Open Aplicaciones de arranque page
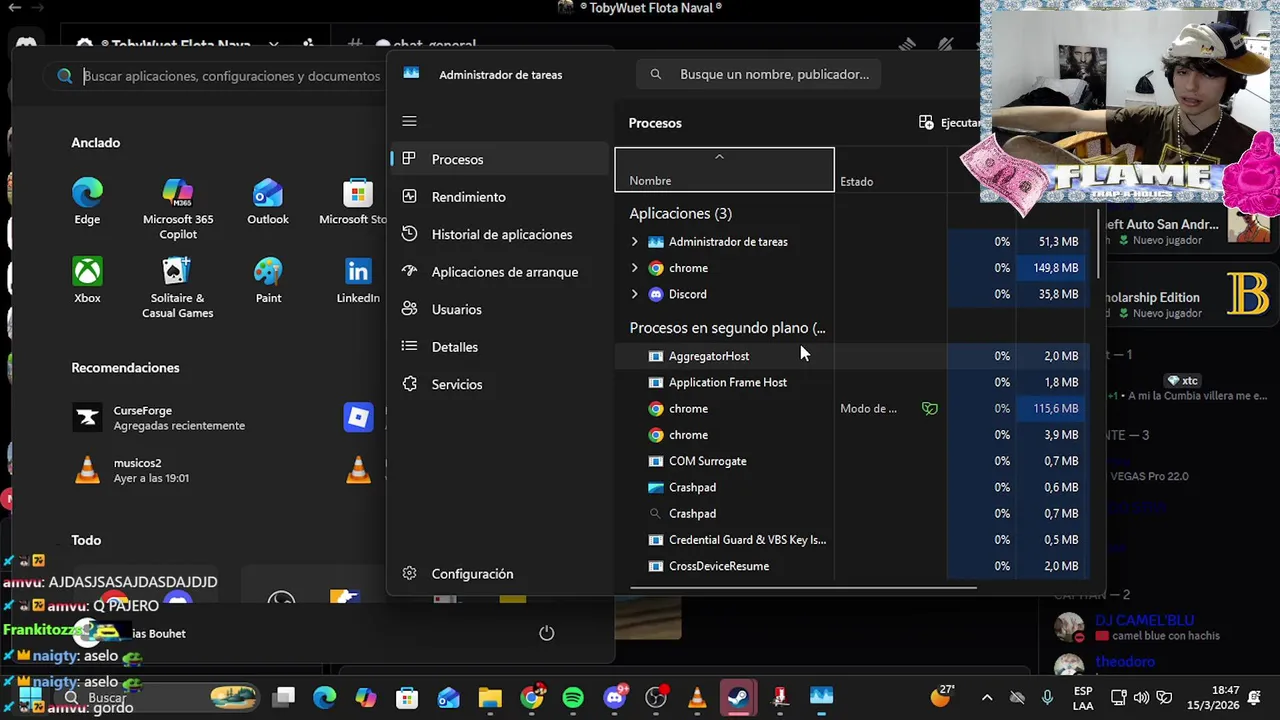The image size is (1280, 720). [500, 272]
